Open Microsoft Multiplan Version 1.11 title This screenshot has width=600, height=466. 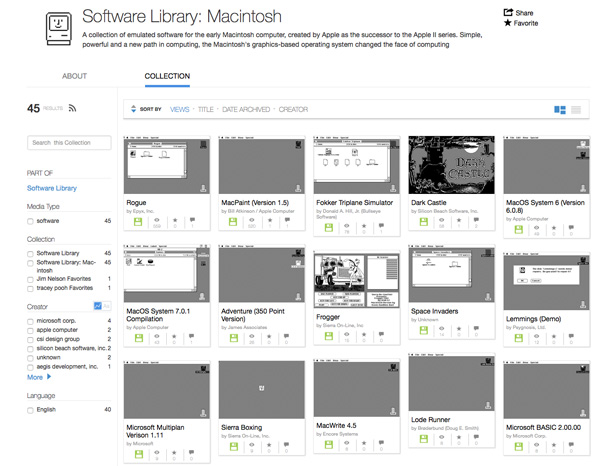[x=155, y=431]
